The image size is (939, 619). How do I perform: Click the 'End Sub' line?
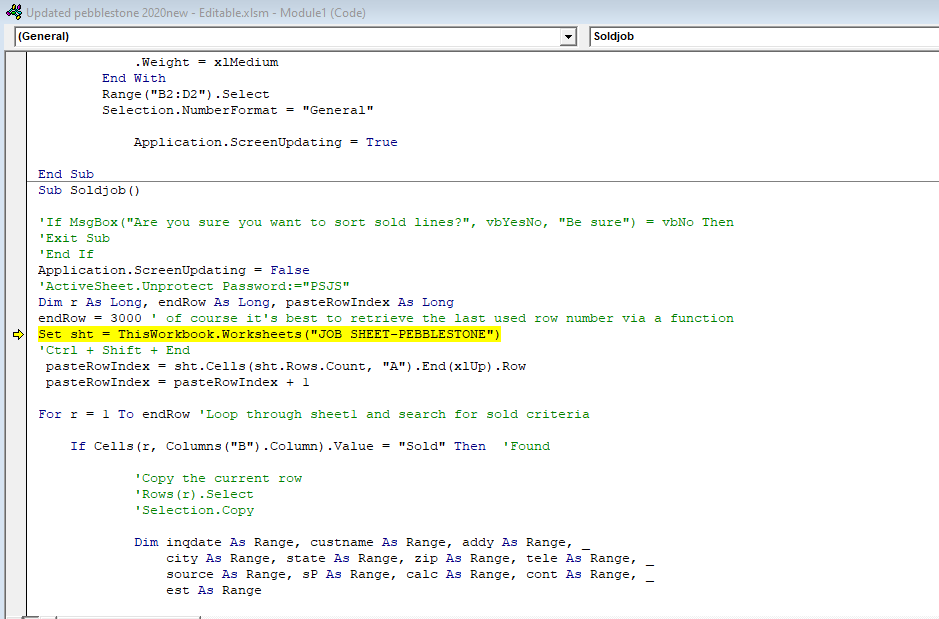[66, 174]
